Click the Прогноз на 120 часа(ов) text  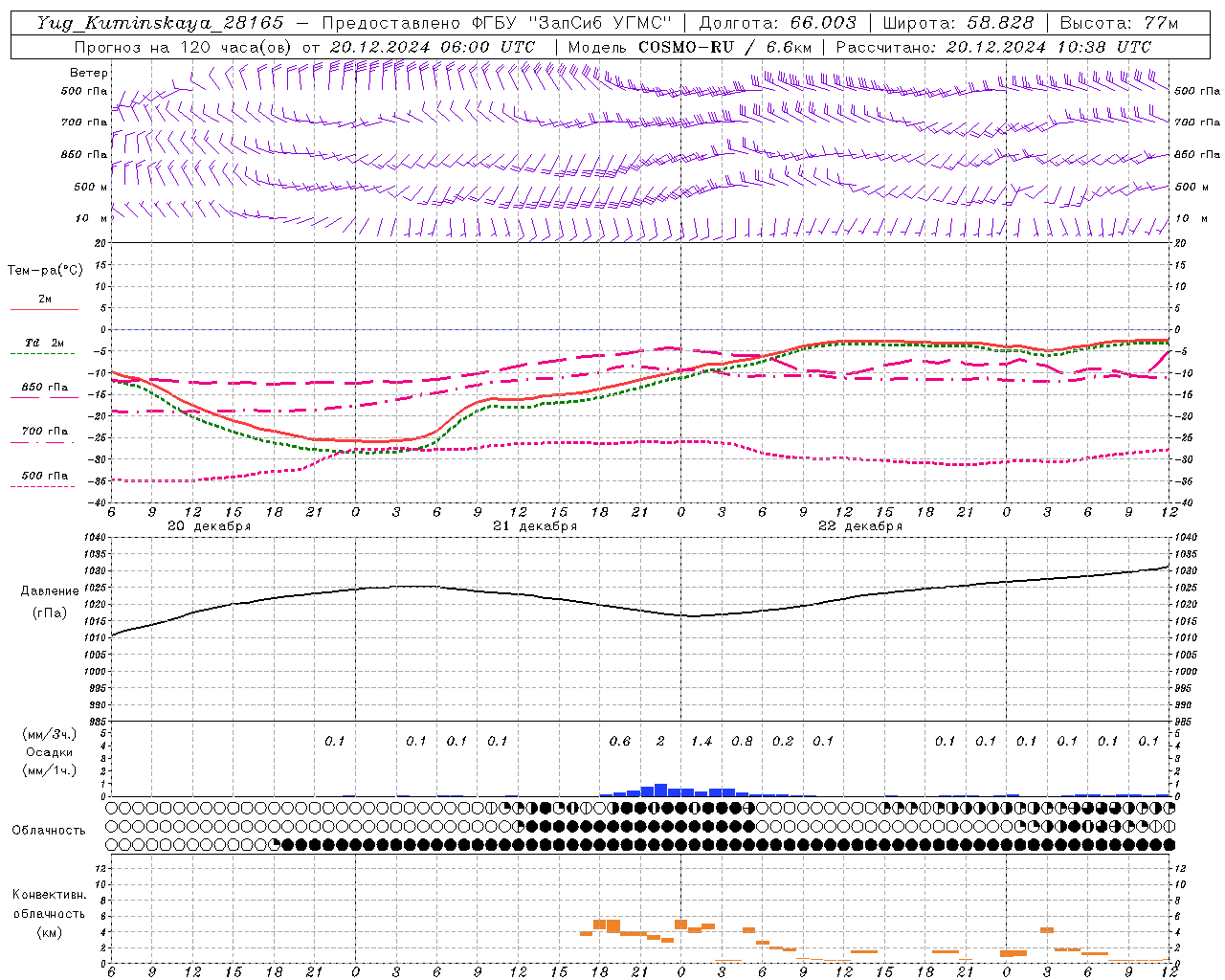point(185,47)
